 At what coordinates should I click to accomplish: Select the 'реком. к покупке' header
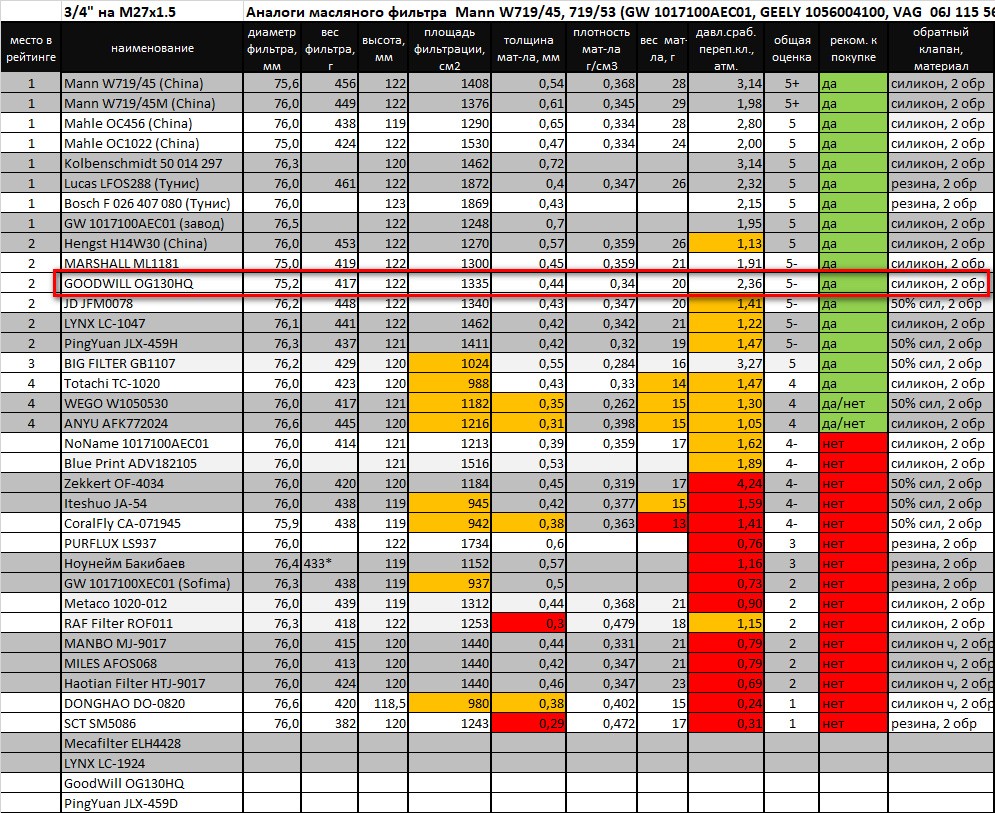click(853, 48)
